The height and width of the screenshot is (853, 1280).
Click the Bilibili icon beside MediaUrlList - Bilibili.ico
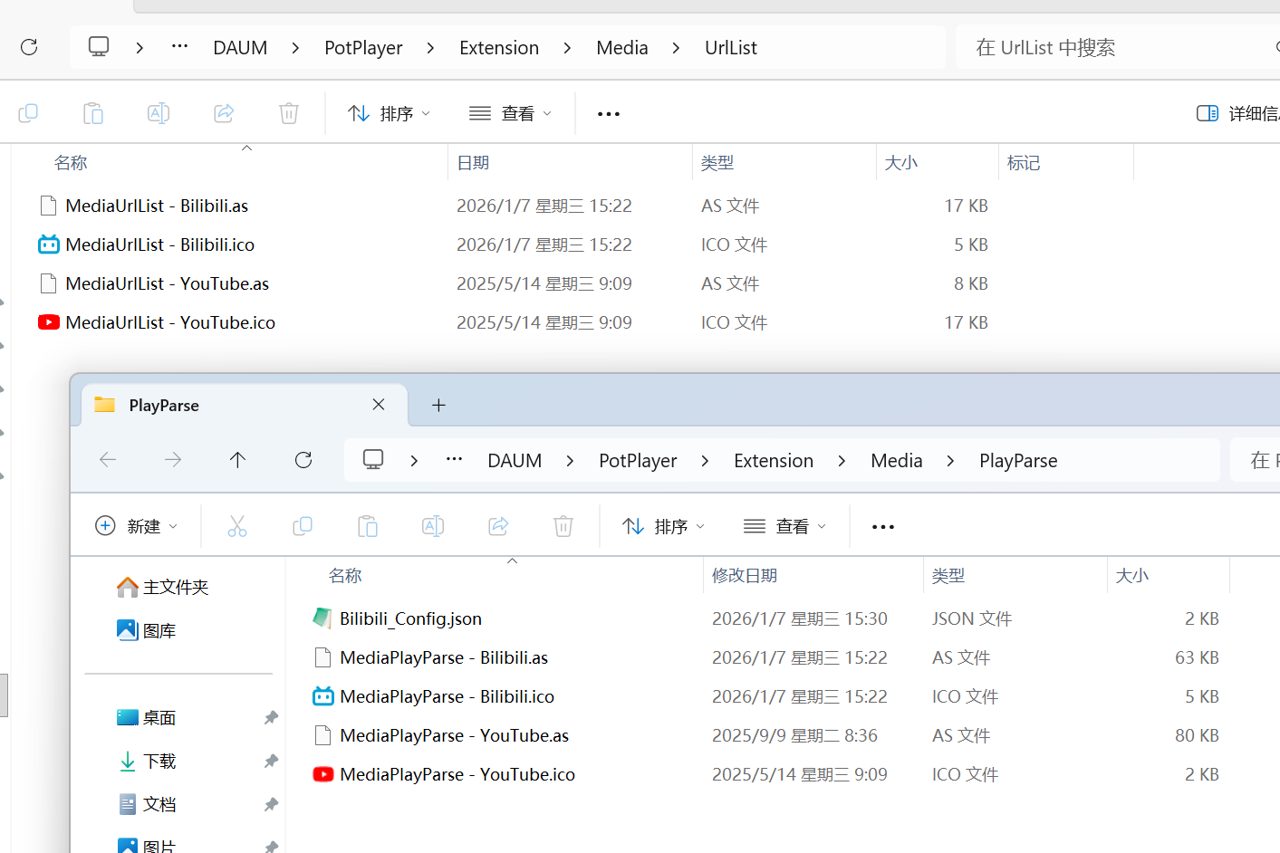pyautogui.click(x=48, y=244)
